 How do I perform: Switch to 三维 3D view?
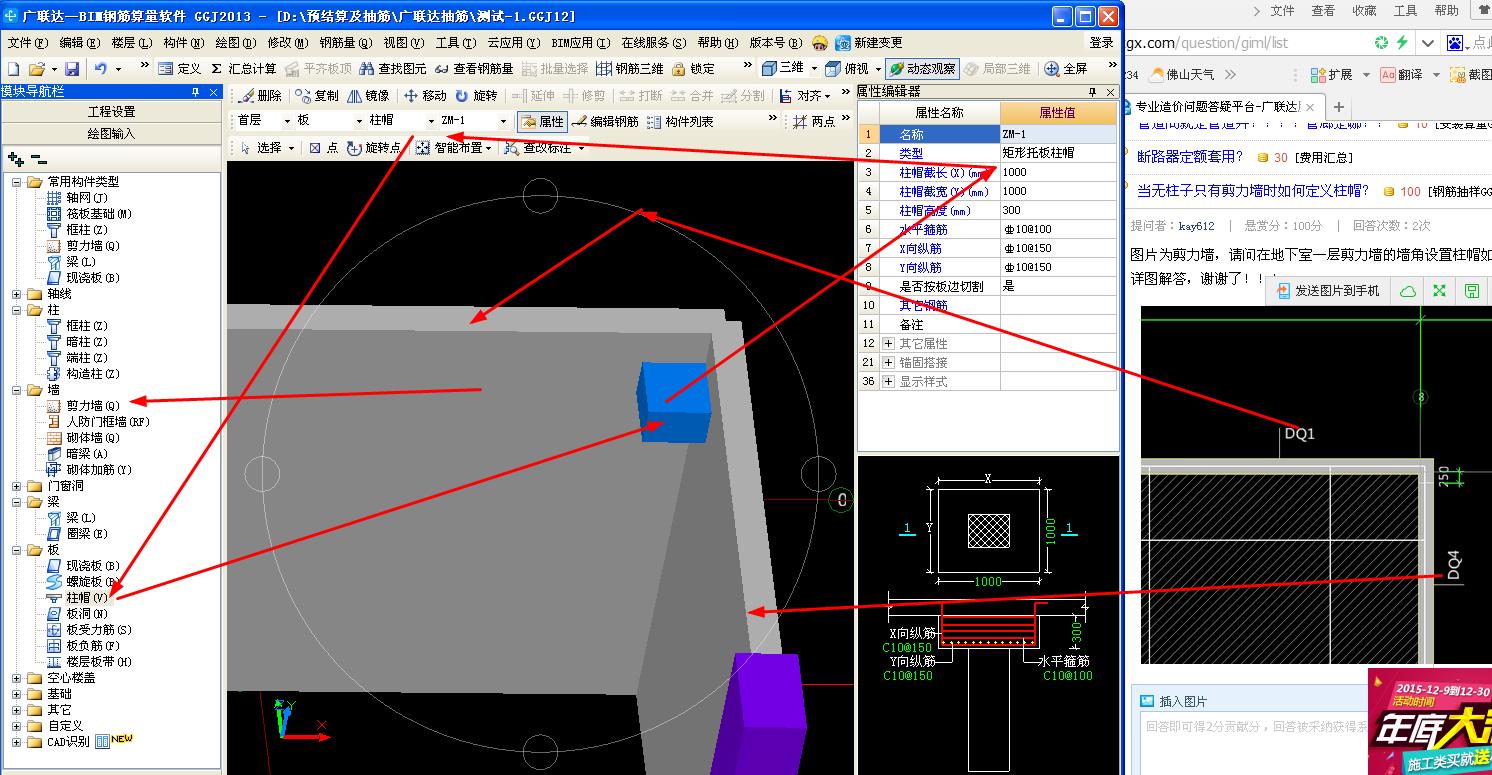click(783, 69)
